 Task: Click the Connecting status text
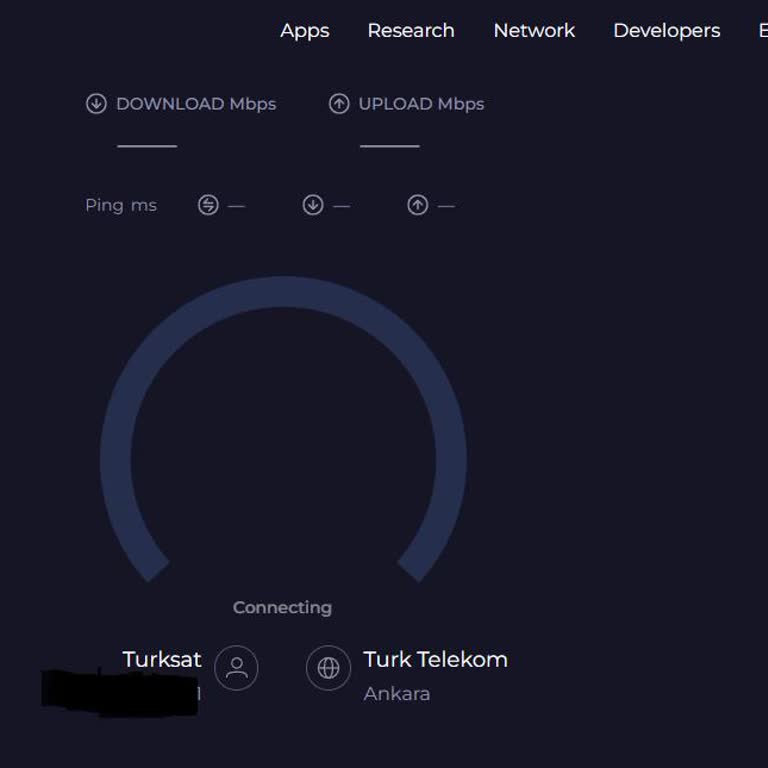coord(282,608)
